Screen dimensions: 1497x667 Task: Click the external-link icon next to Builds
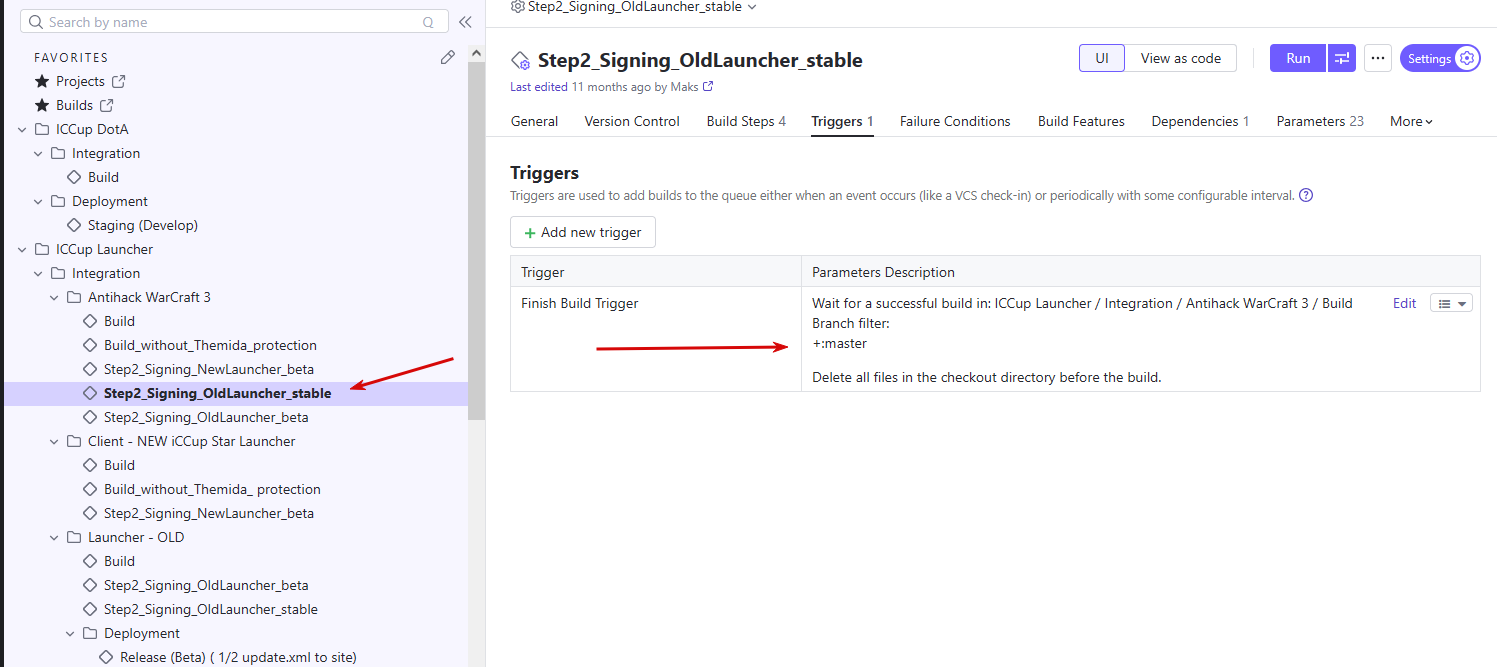tap(106, 105)
